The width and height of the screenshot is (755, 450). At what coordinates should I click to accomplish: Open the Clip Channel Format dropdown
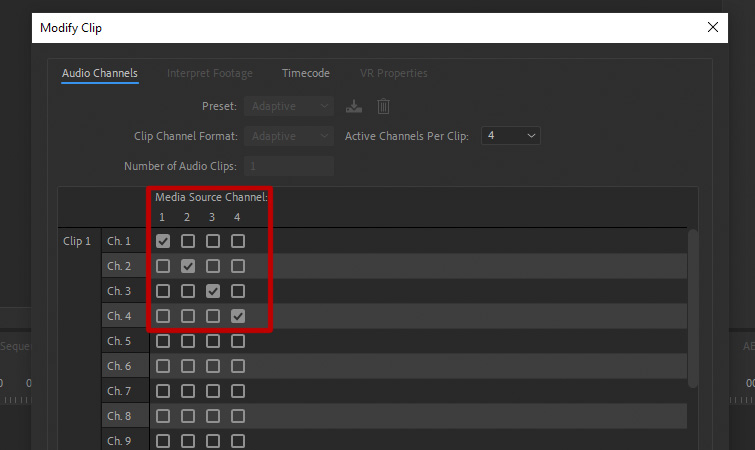[289, 136]
